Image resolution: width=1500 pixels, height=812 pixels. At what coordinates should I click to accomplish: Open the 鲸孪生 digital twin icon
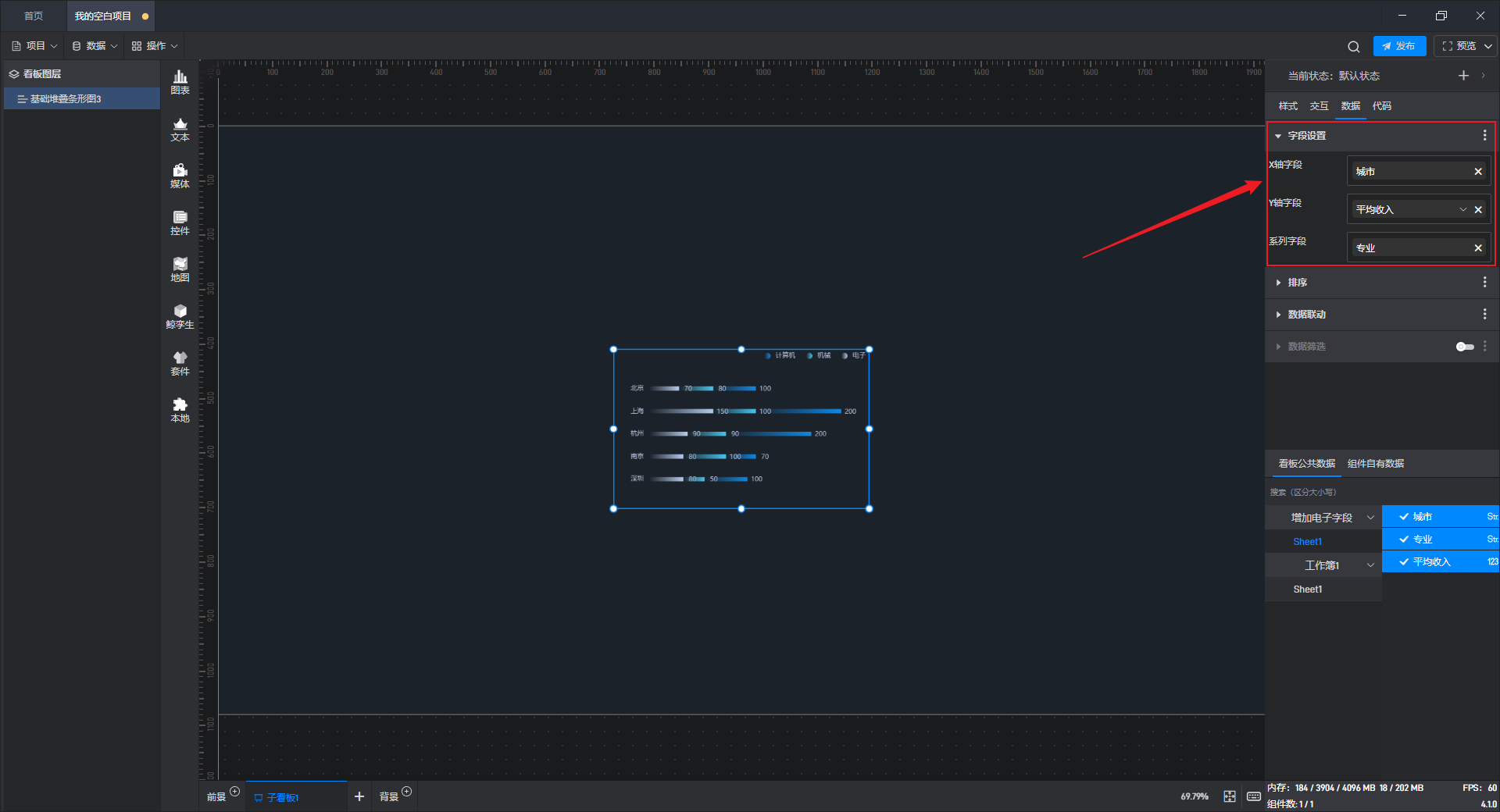180,316
